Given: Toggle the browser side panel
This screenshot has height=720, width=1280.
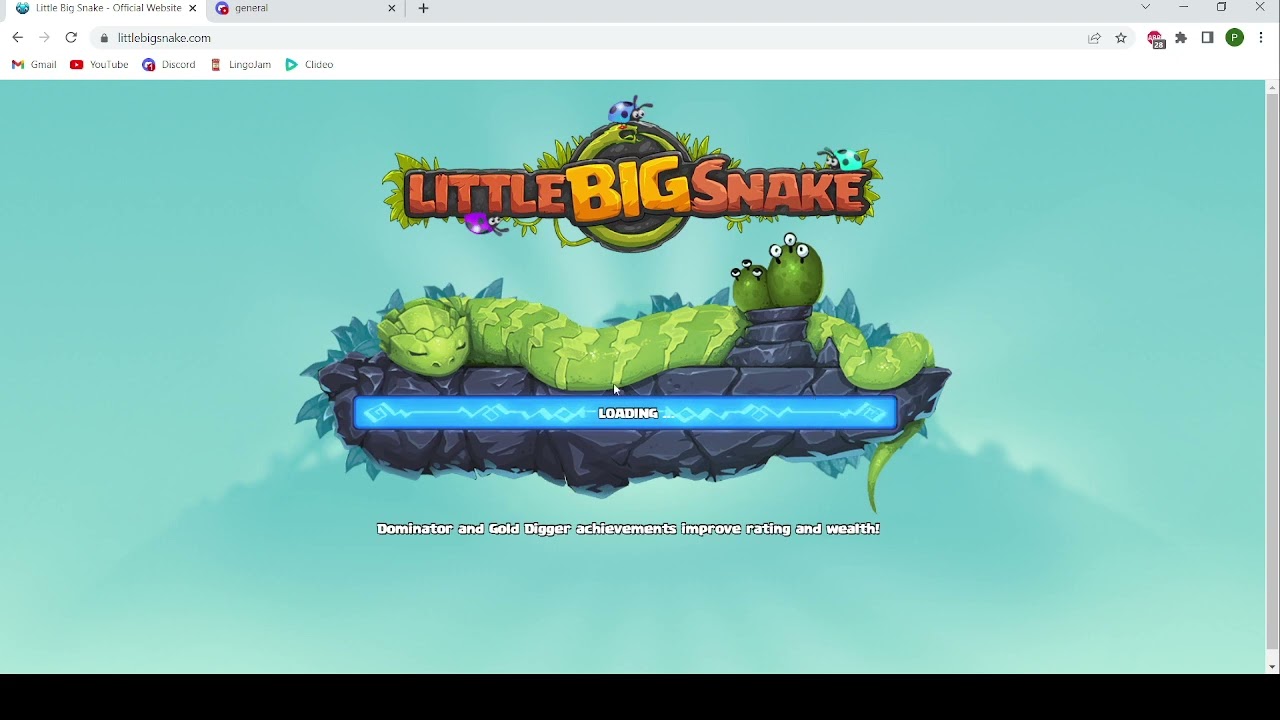Looking at the screenshot, I should tap(1208, 38).
